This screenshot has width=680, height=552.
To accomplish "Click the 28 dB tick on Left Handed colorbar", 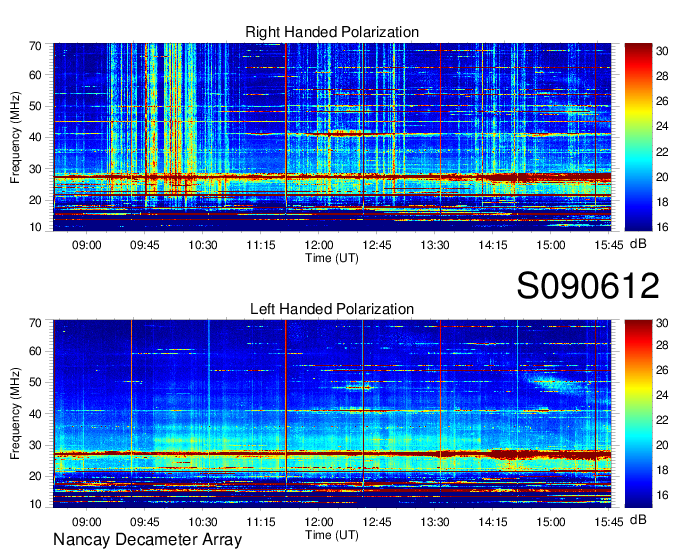I will [x=662, y=345].
